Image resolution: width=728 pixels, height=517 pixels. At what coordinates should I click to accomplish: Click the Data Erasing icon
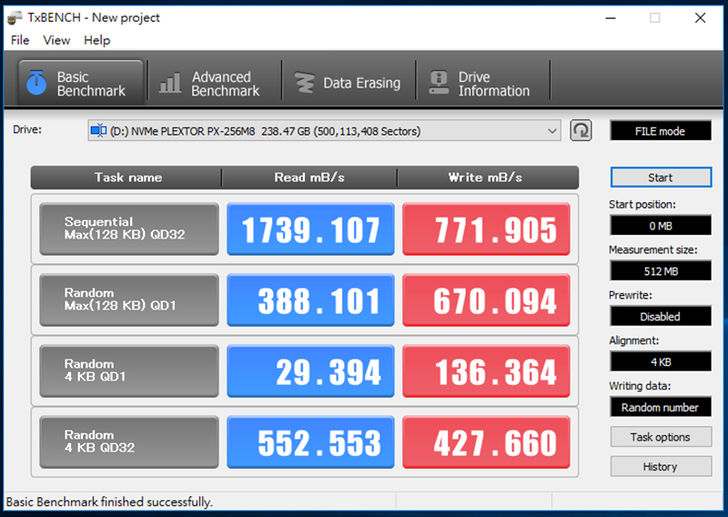[303, 83]
